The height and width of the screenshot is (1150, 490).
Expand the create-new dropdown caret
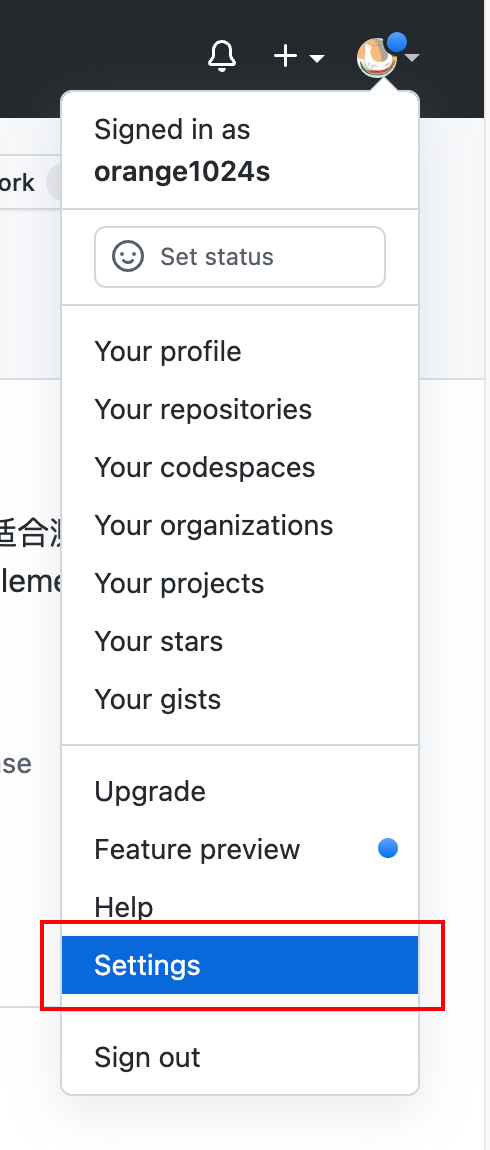(317, 58)
